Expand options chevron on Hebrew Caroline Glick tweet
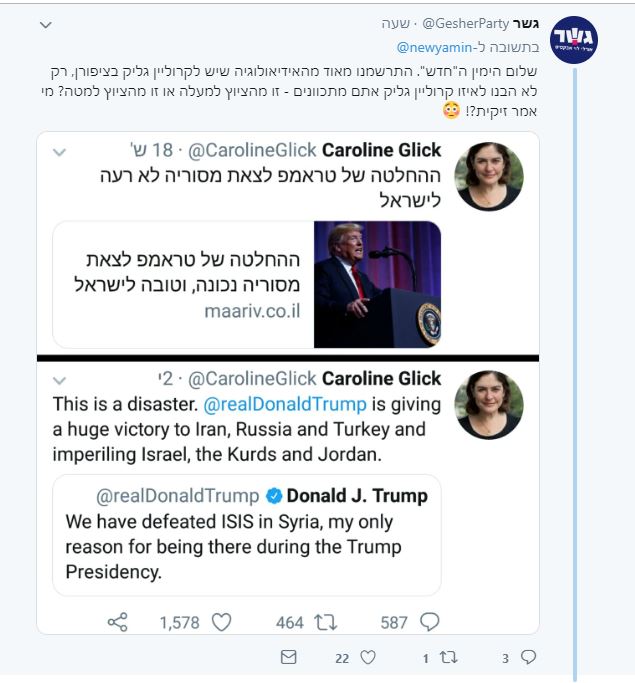The width and height of the screenshot is (635, 683). click(x=59, y=152)
